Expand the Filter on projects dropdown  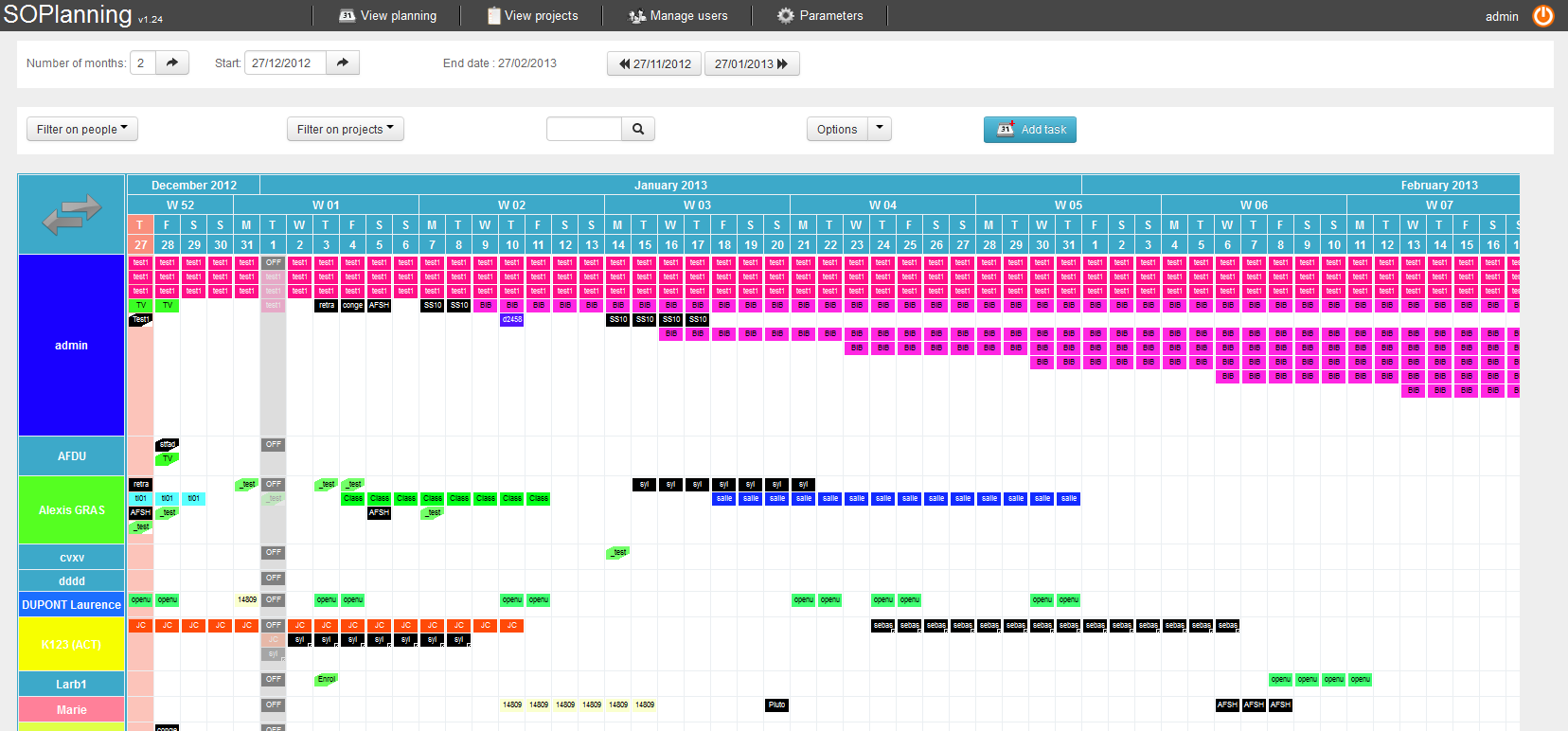(x=345, y=130)
